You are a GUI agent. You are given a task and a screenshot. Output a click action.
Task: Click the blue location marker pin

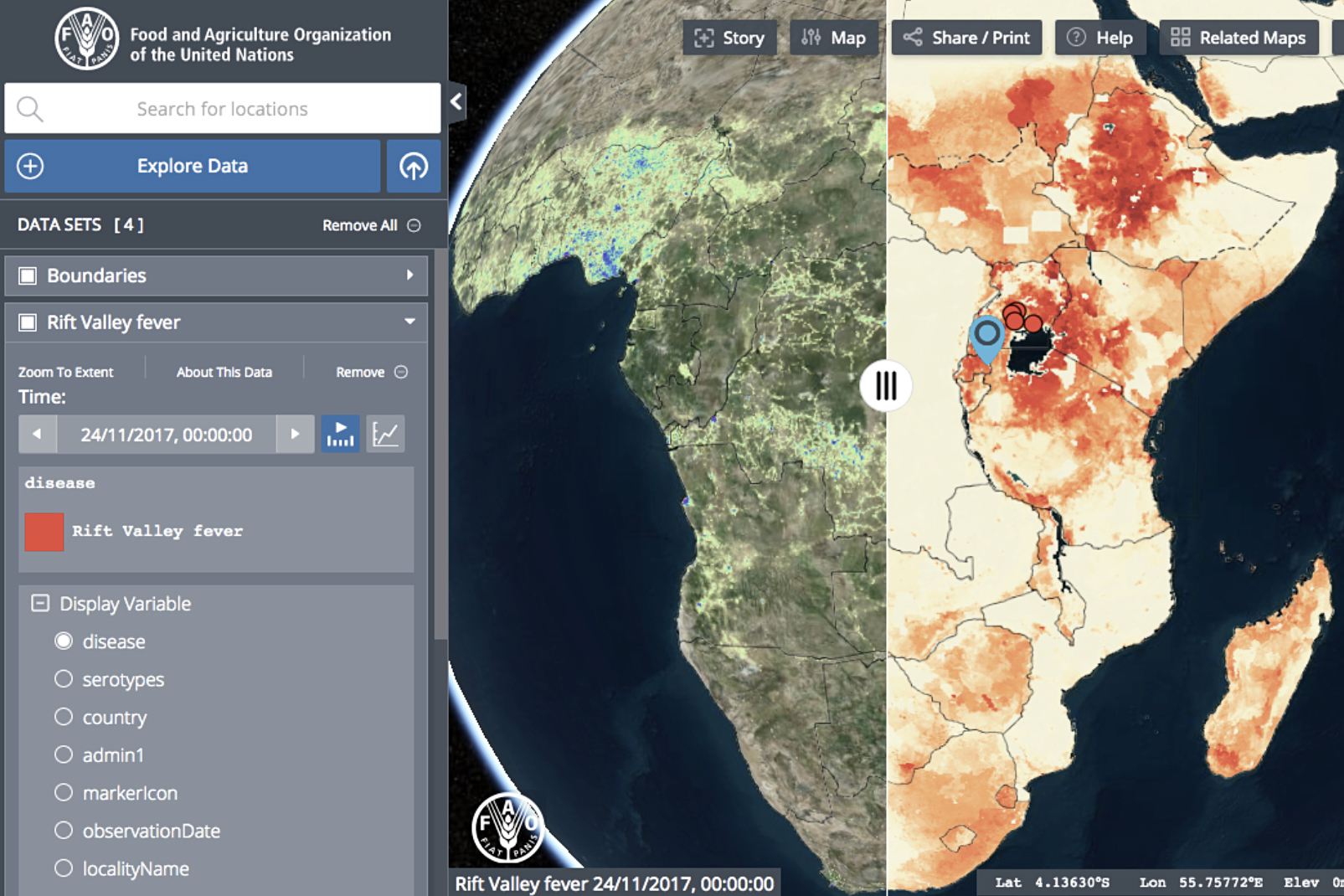[x=987, y=336]
